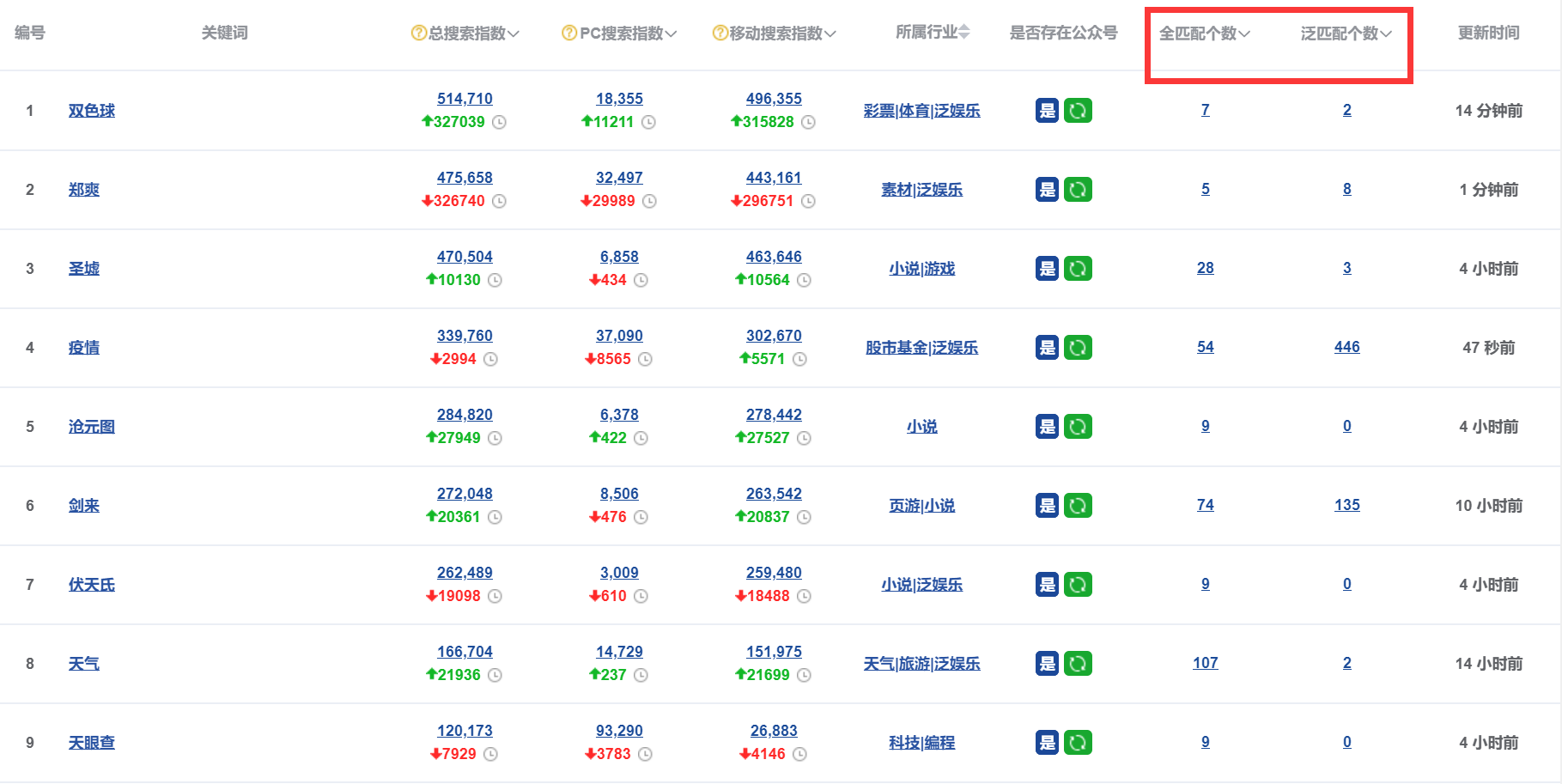Select the industry link 彩票|体育|泛娱乐

tap(921, 110)
